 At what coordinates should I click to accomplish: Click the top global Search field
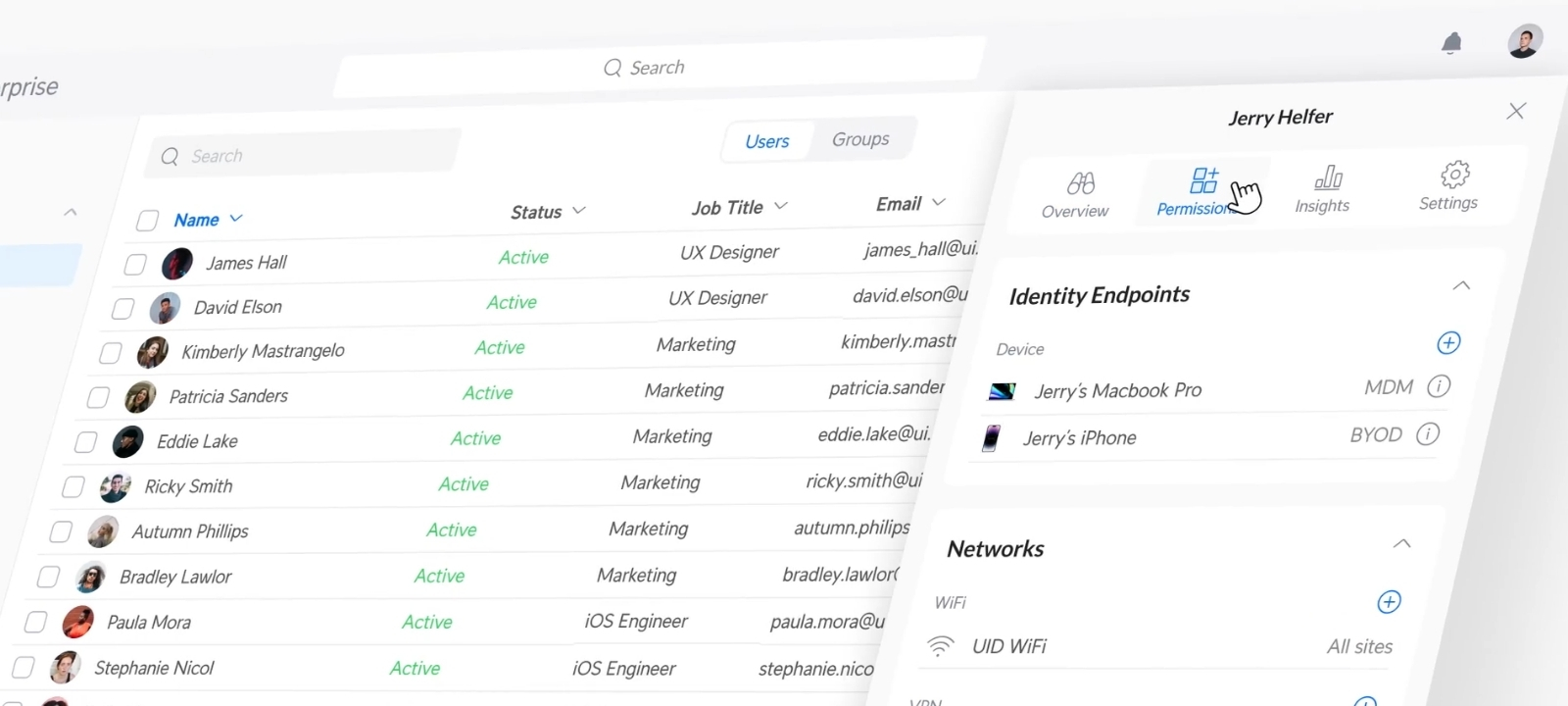(659, 67)
